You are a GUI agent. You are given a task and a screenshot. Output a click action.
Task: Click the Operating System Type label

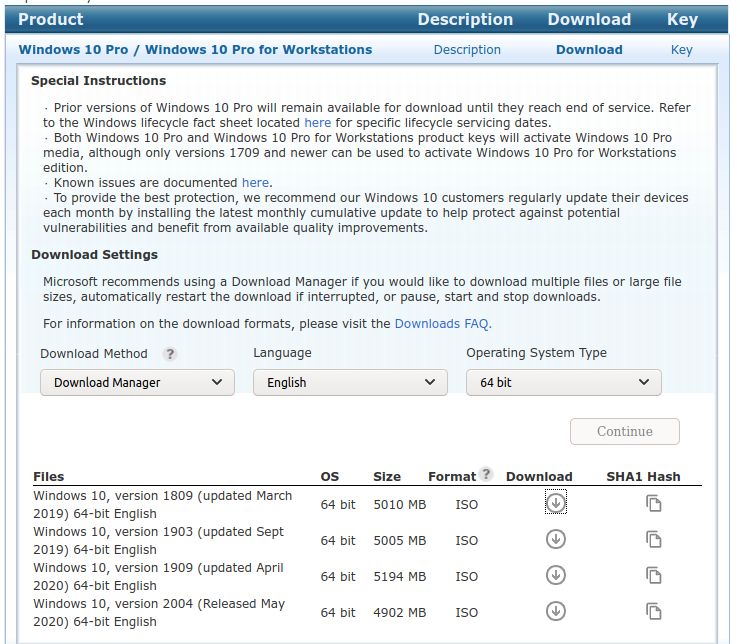pyautogui.click(x=537, y=353)
